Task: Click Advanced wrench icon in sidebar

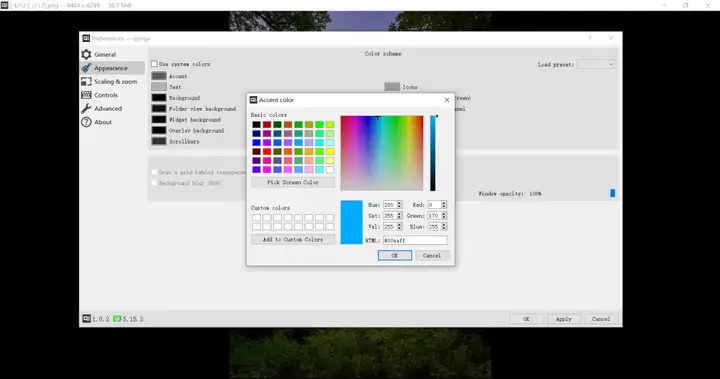Action: (86, 108)
